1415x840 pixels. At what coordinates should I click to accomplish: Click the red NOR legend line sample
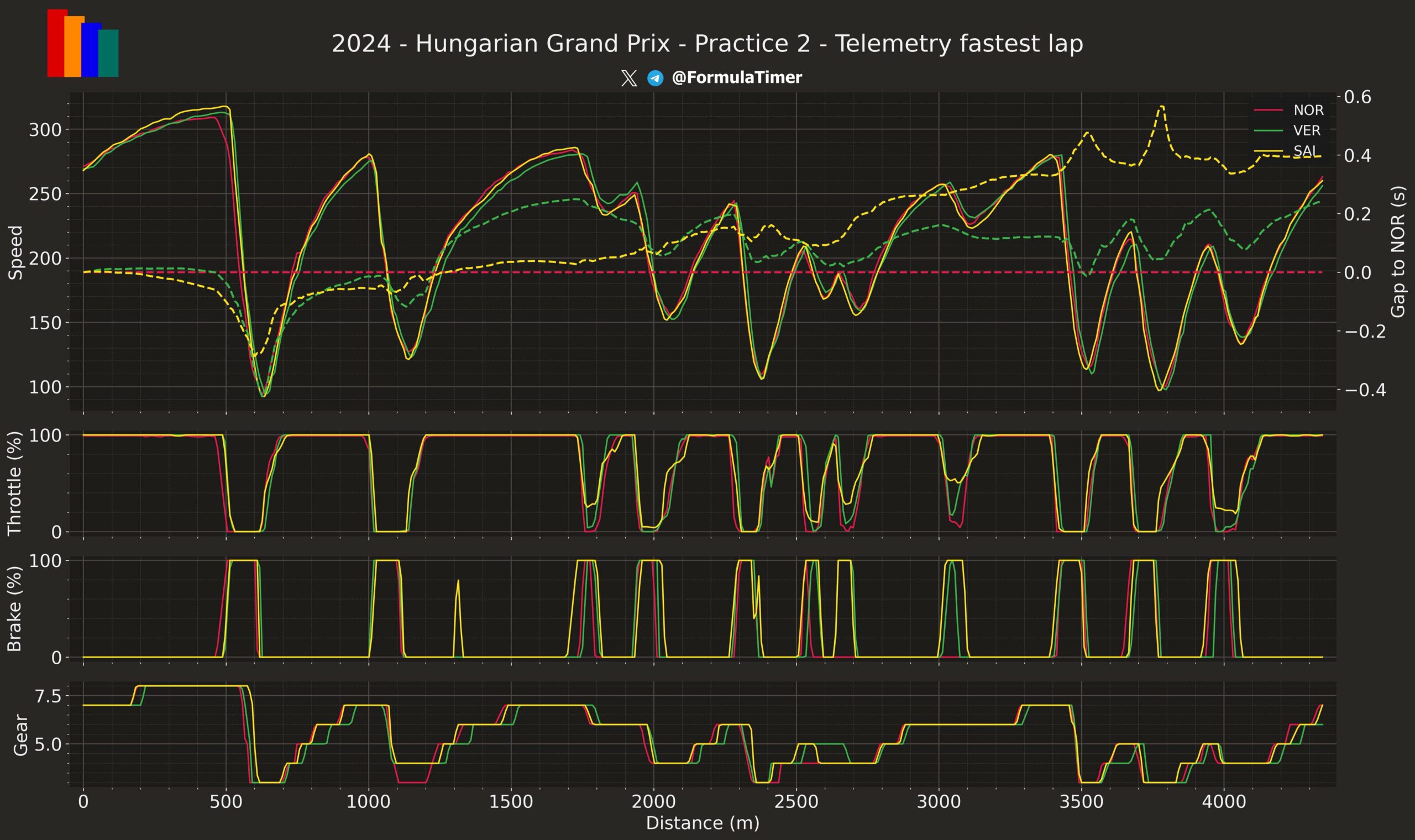pos(1269,111)
